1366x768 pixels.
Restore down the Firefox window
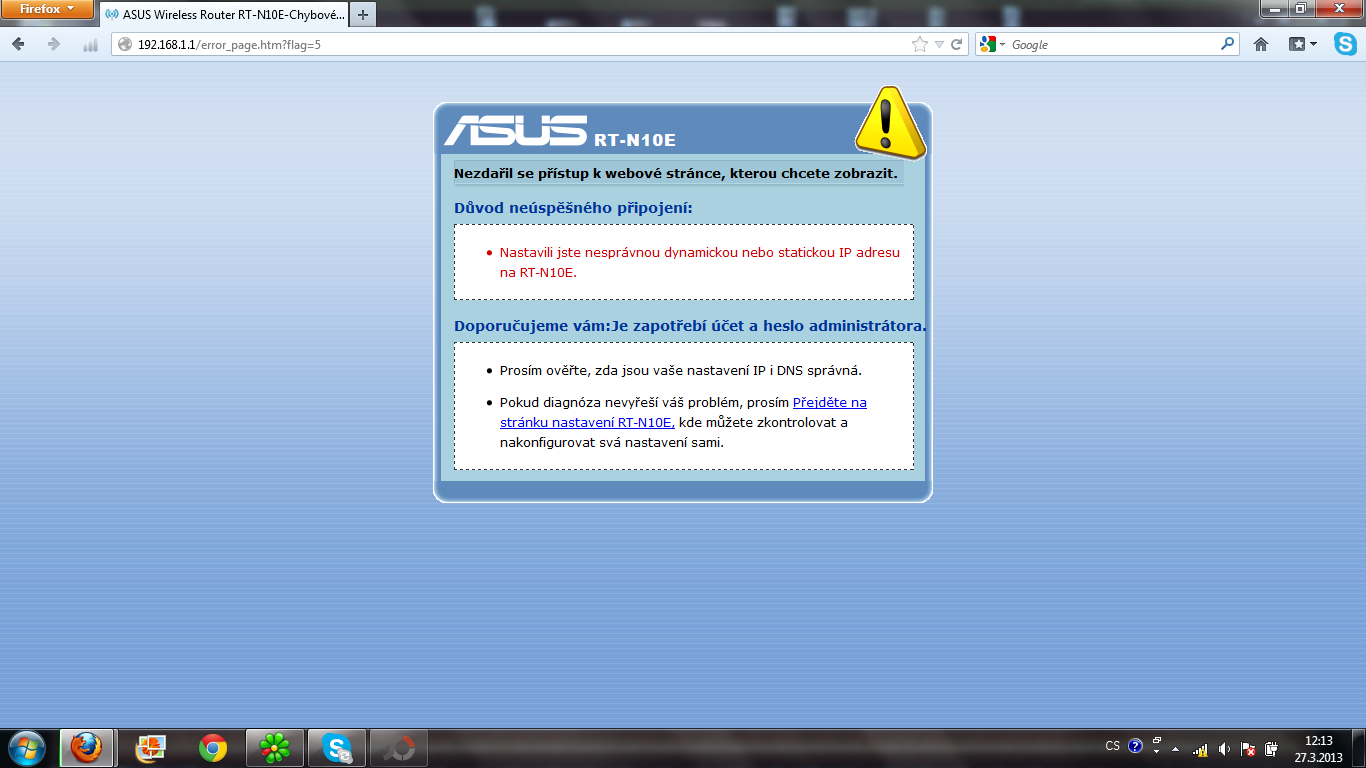(1301, 8)
